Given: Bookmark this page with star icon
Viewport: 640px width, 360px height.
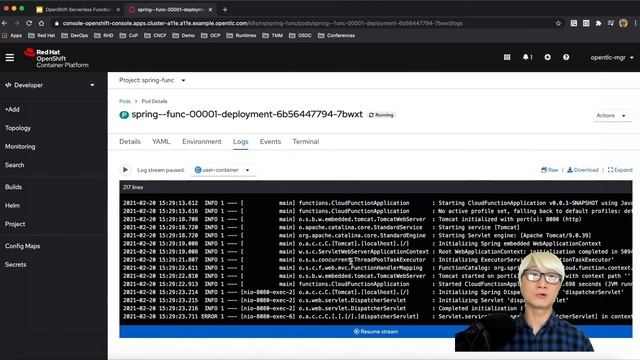Looking at the screenshot, I should (x=558, y=23).
